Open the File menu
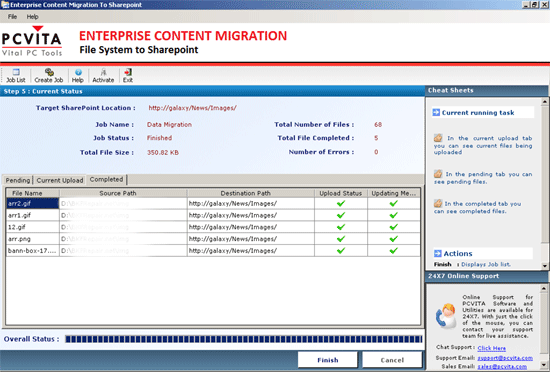 [x=12, y=16]
